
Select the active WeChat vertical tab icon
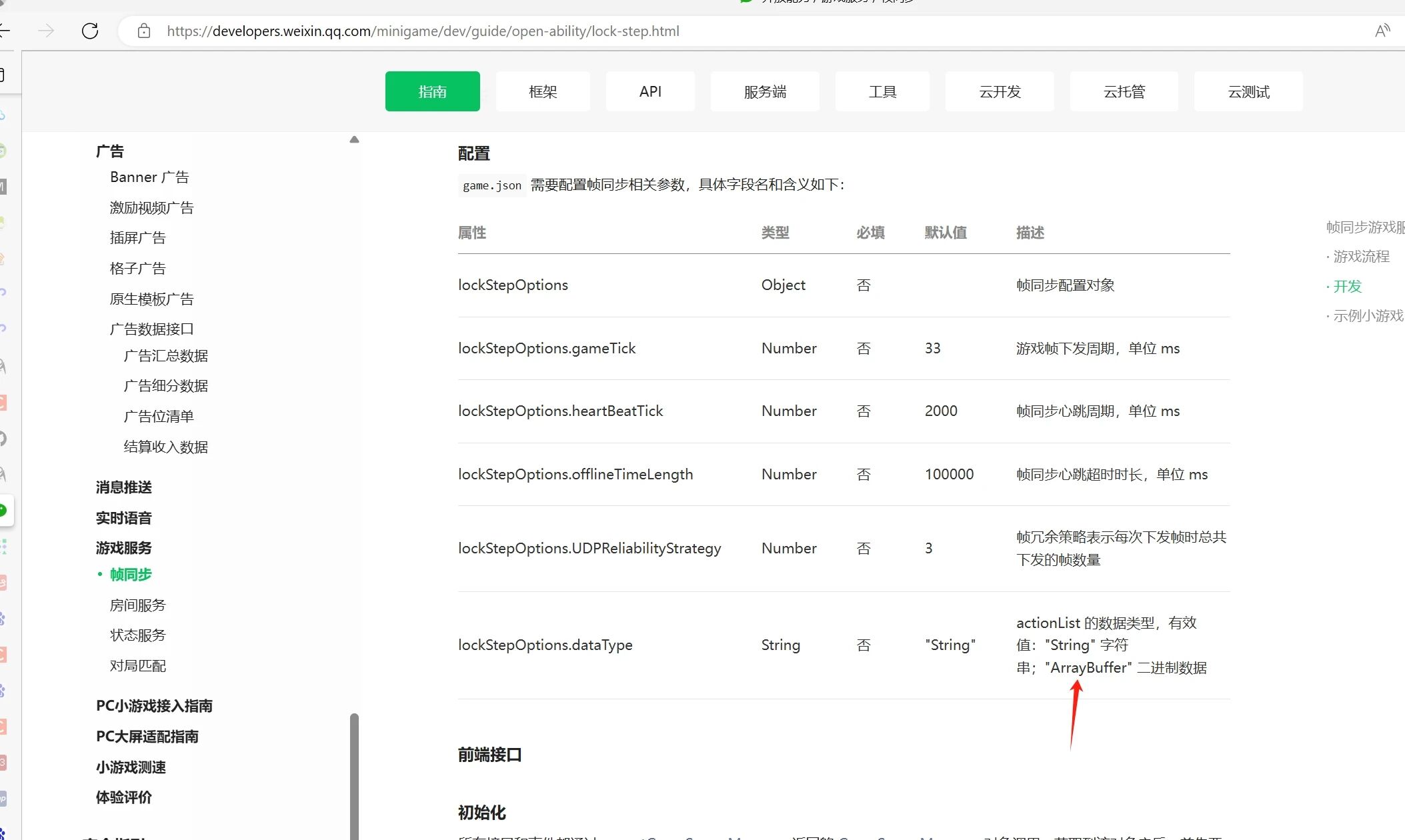click(4, 511)
